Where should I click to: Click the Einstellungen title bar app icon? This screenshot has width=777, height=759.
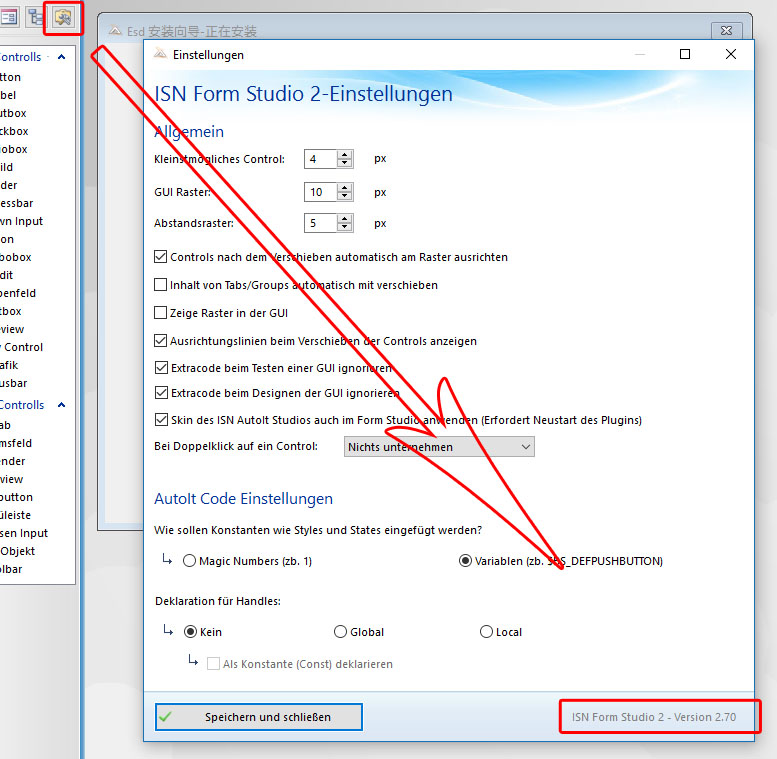160,54
